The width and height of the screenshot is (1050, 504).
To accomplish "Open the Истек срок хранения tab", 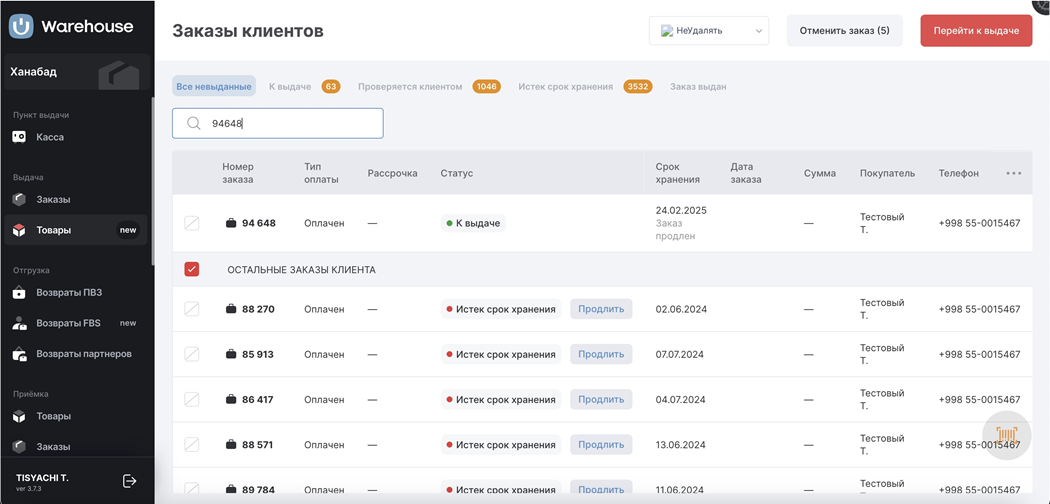I will 565,87.
